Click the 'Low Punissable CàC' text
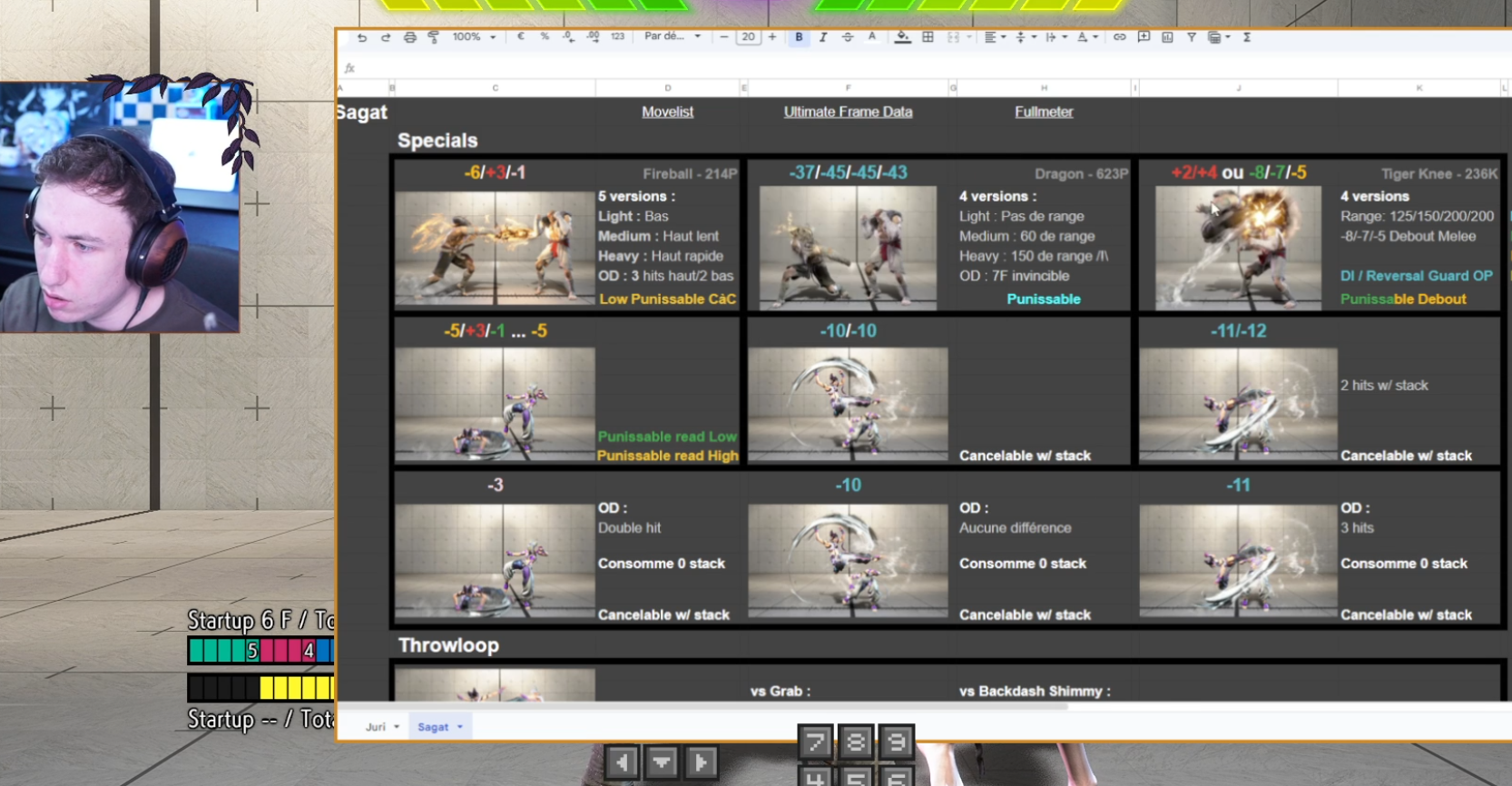Image resolution: width=1512 pixels, height=786 pixels. (667, 299)
